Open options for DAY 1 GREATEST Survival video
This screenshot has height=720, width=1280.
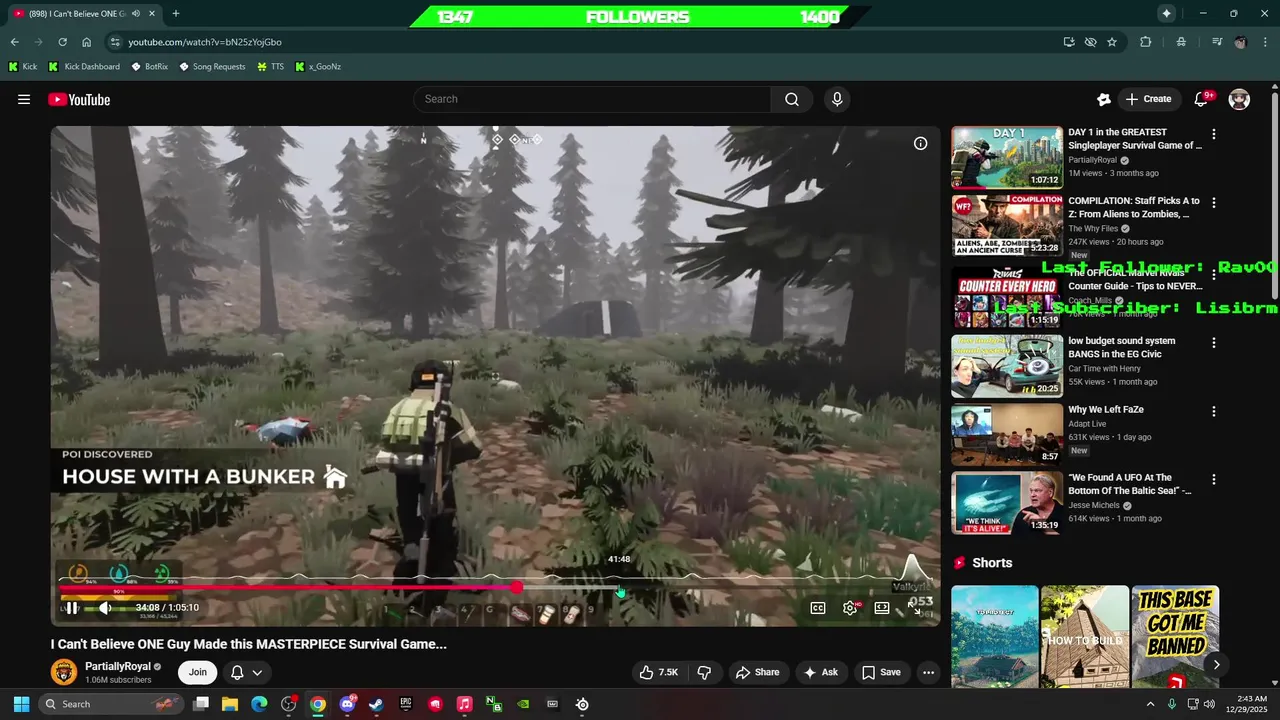point(1214,134)
